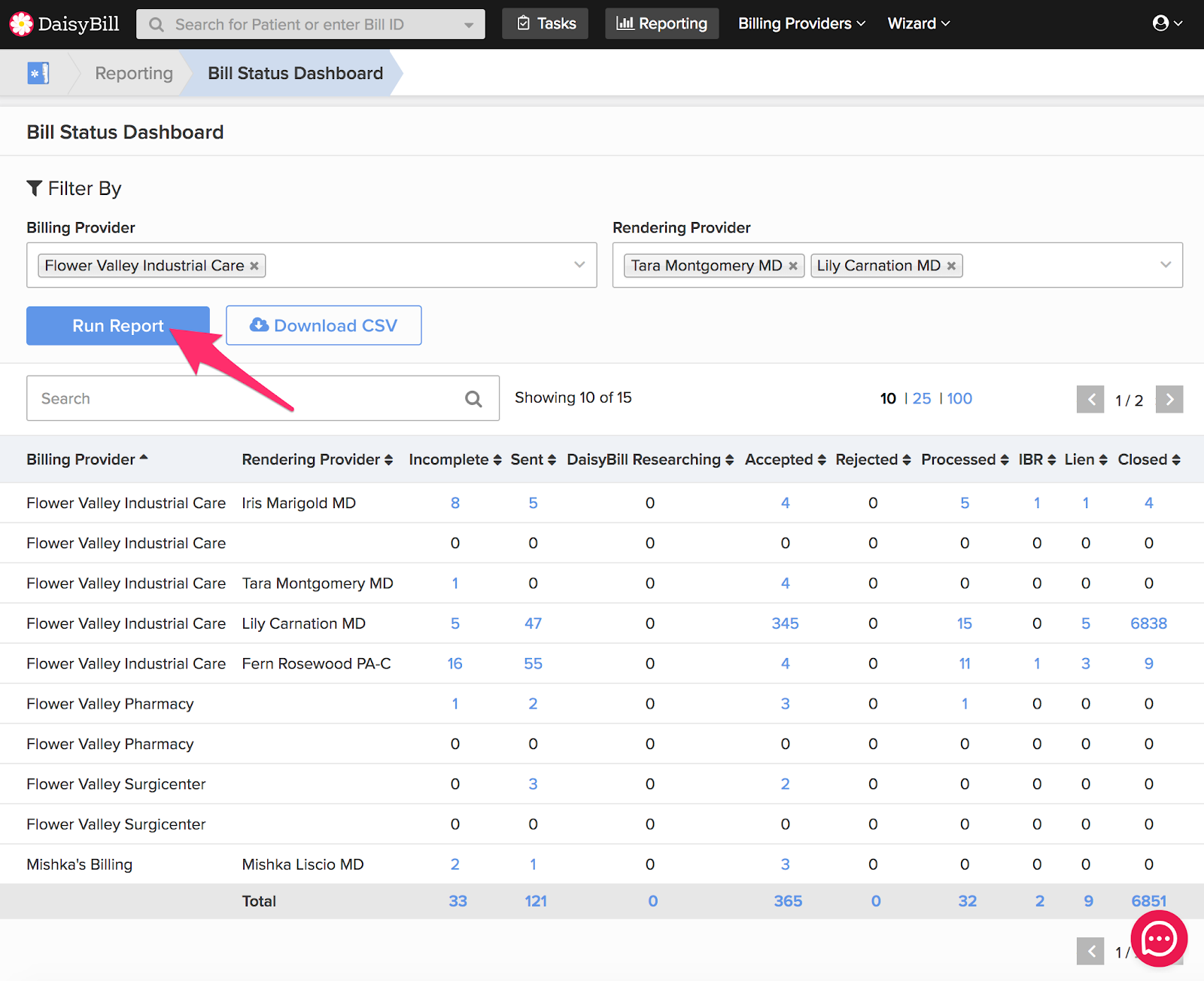Click the home breadcrumb icon
The width and height of the screenshot is (1204, 981).
pos(38,73)
